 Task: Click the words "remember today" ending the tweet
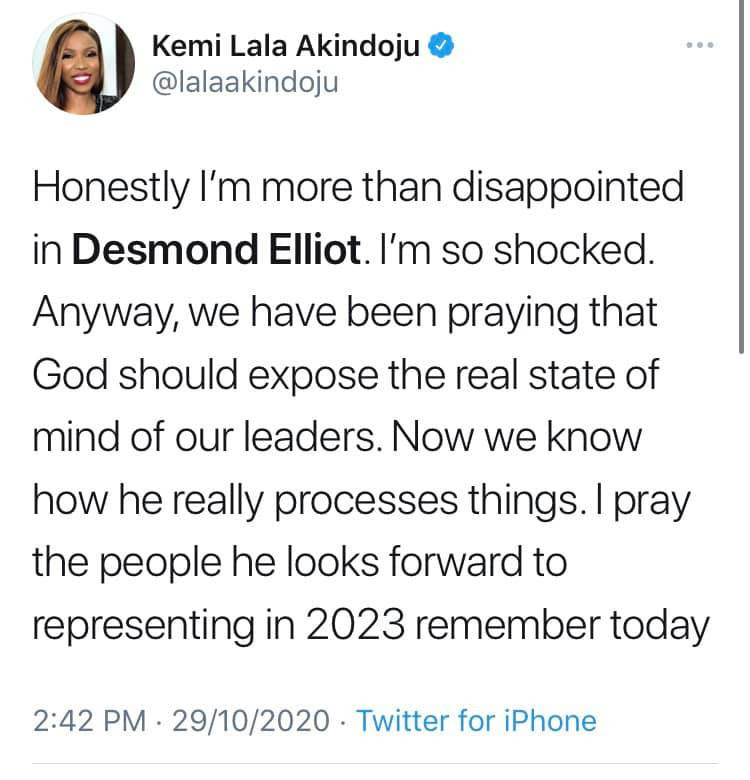coord(562,627)
